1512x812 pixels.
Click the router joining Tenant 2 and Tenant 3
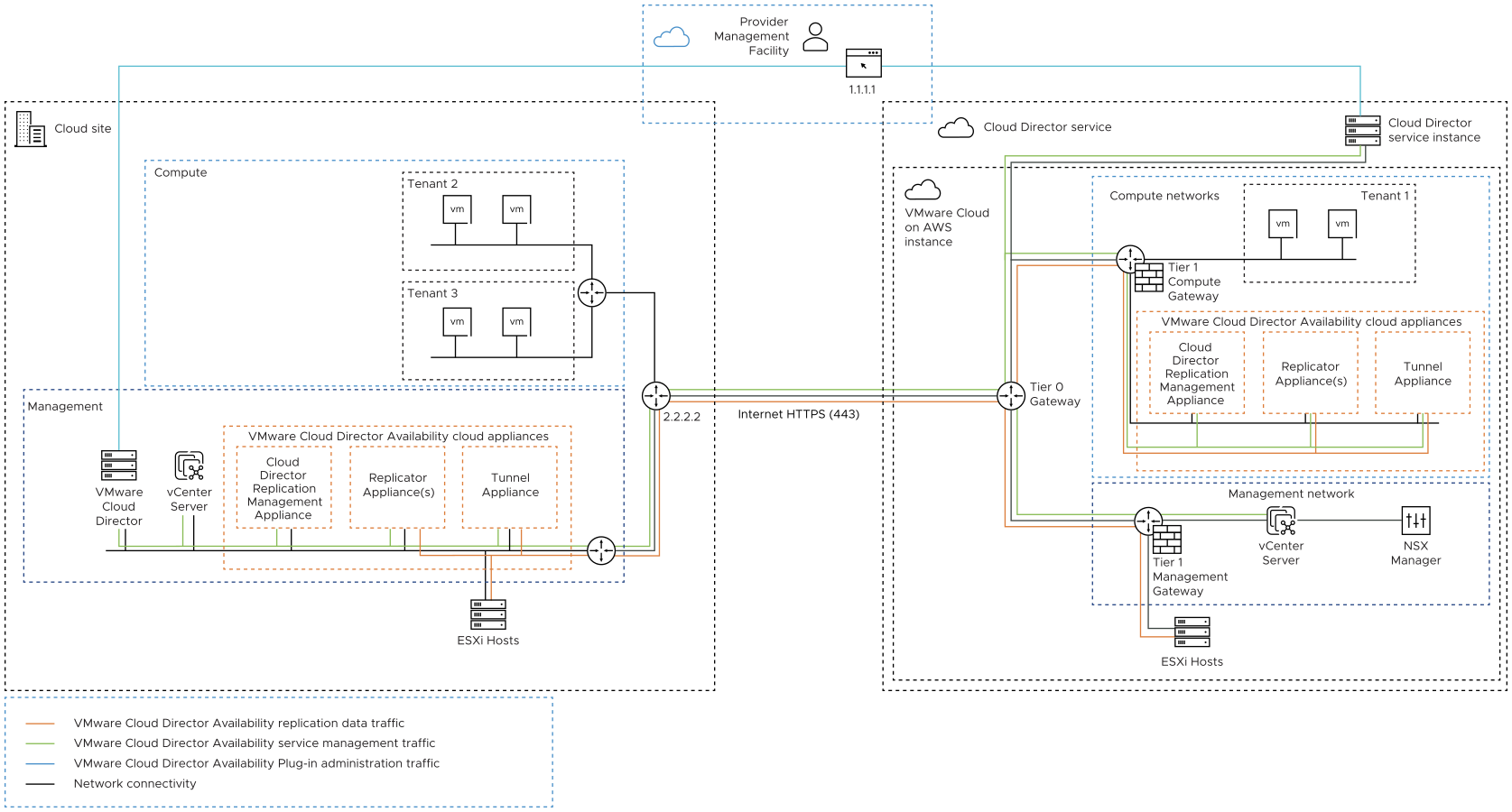tap(592, 292)
